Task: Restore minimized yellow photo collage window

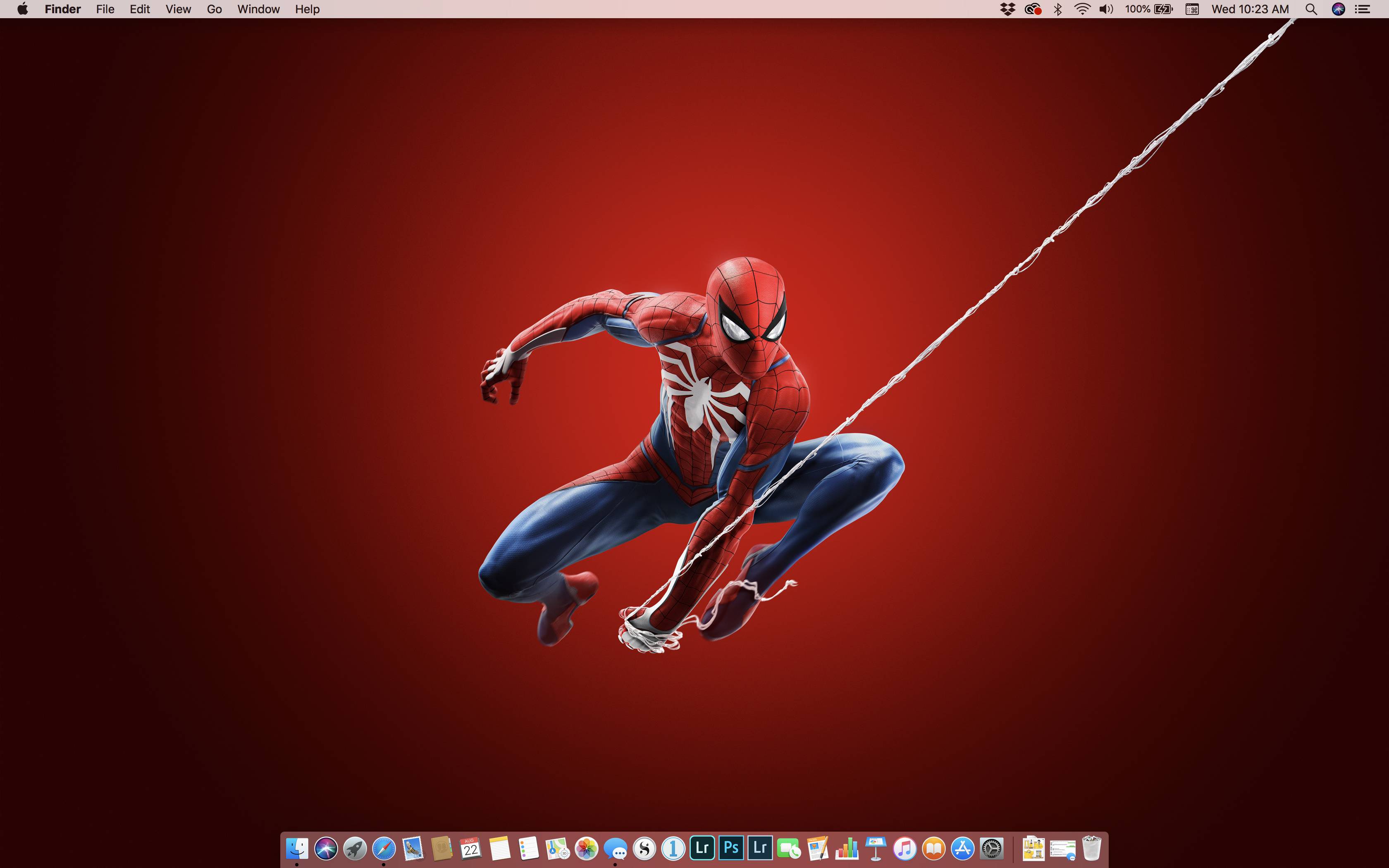Action: 1033,848
